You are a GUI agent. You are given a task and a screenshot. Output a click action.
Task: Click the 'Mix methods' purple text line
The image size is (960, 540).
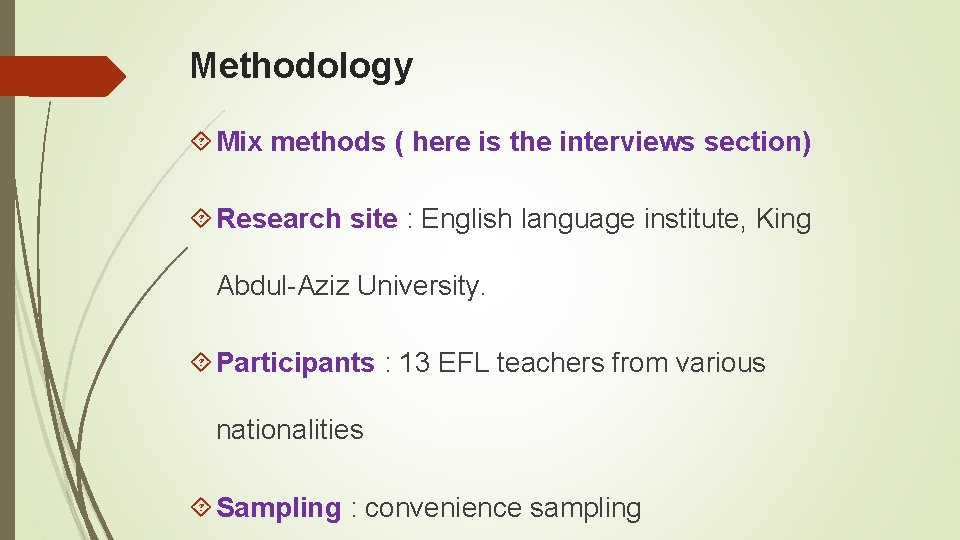[x=514, y=142]
